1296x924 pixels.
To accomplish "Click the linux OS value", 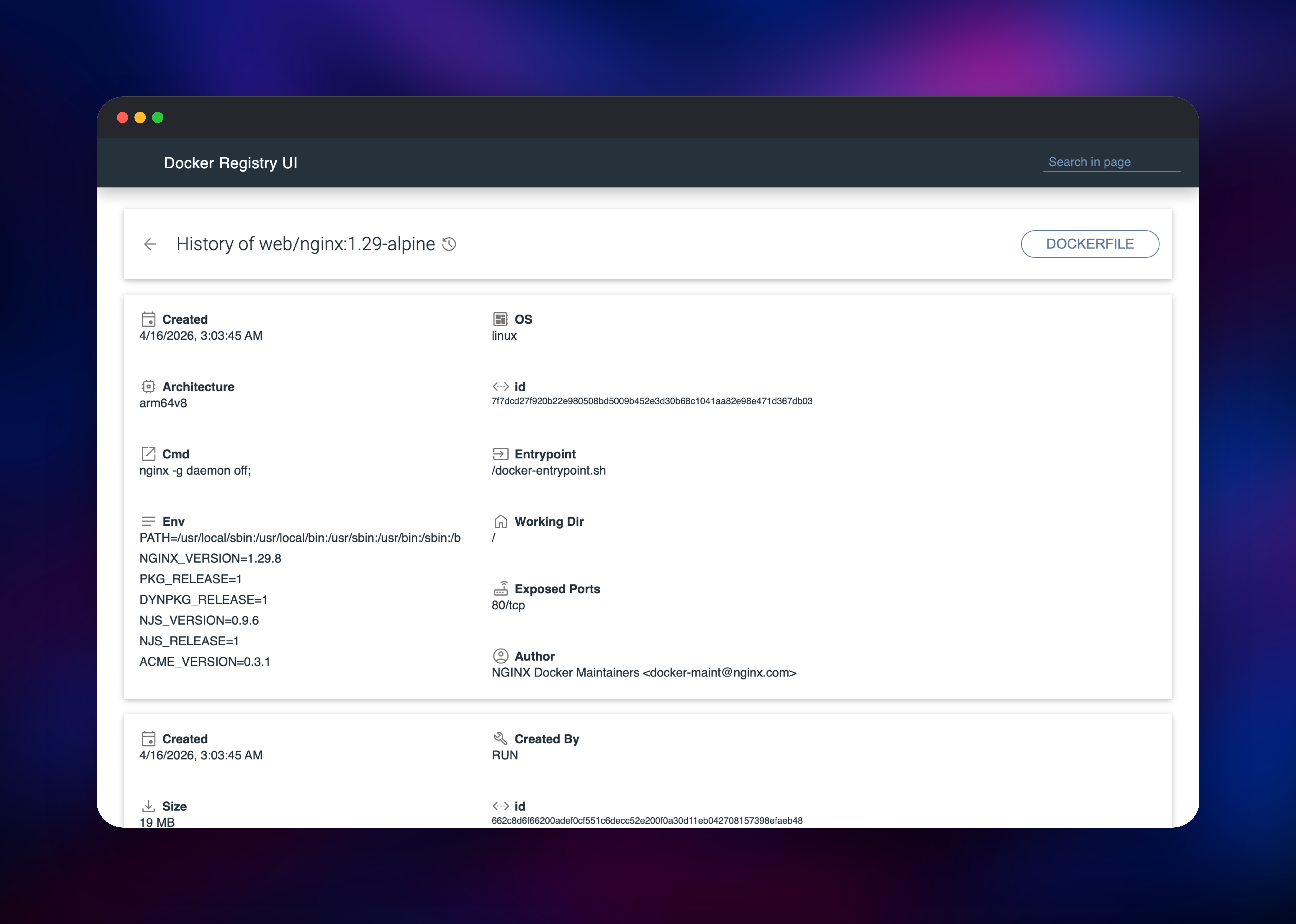I will tap(504, 336).
